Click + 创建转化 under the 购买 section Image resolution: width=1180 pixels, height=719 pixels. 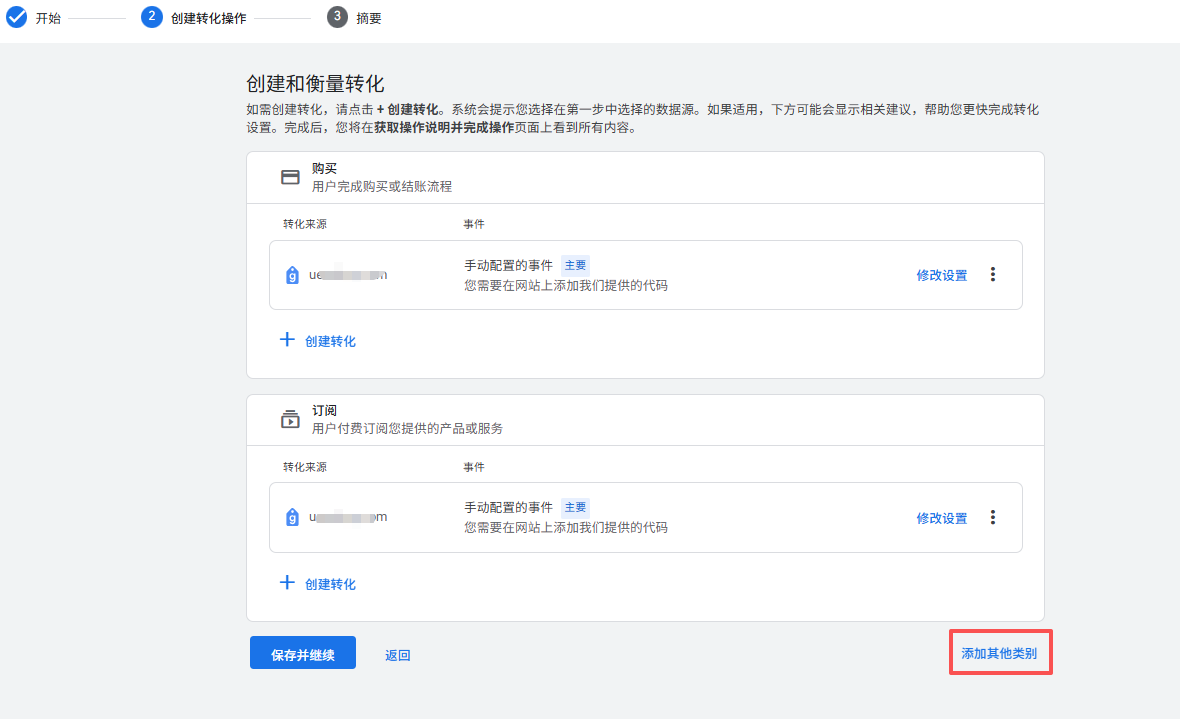coord(318,341)
